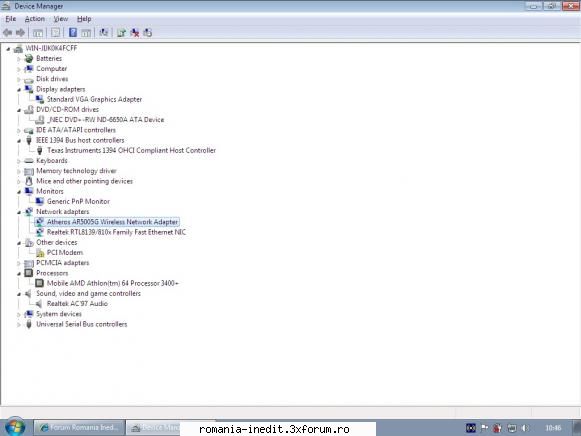This screenshot has height=436, width=581.
Task: Collapse the Network adapters category
Action: (19, 212)
